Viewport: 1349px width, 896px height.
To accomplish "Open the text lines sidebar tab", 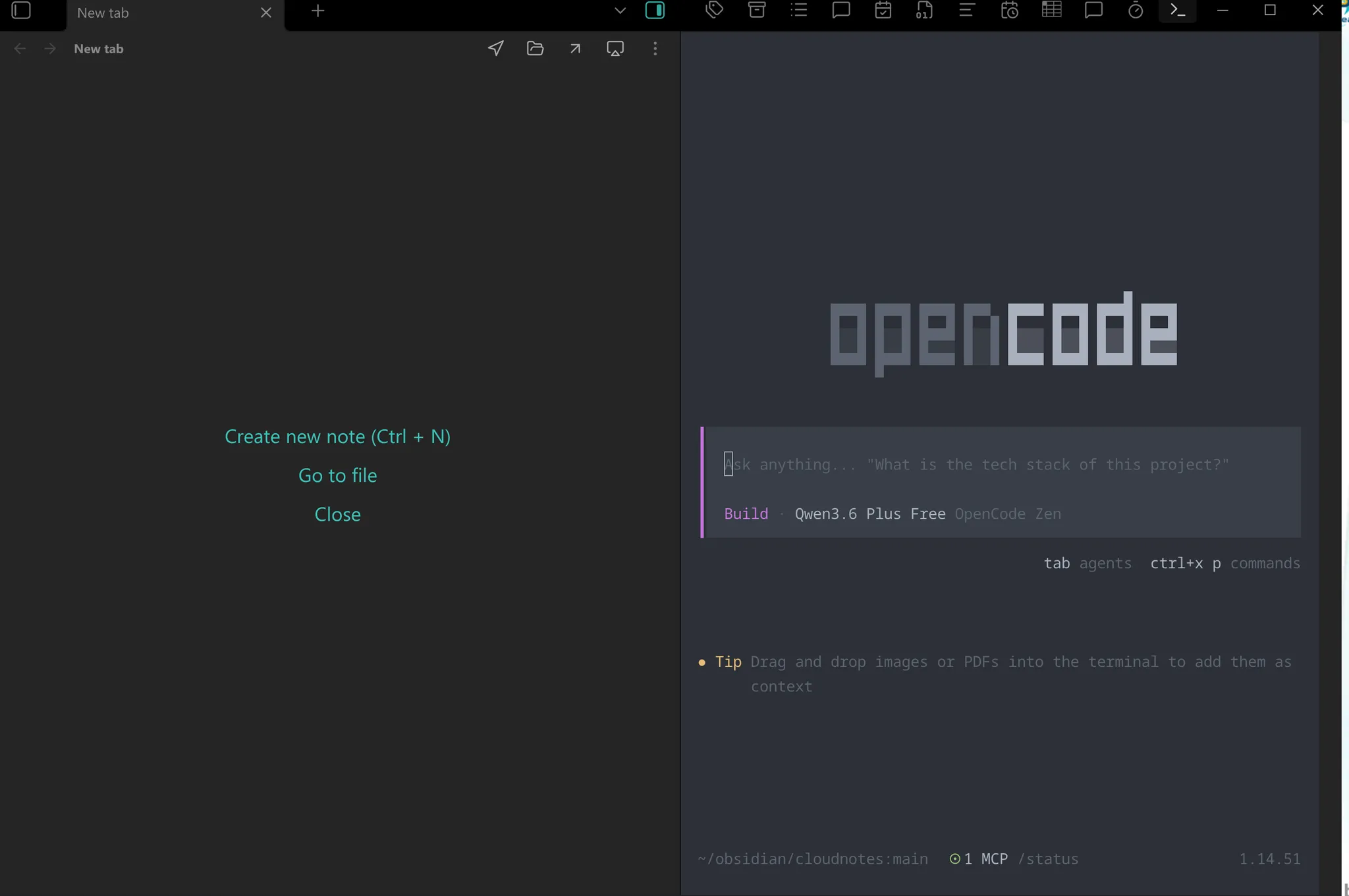I will click(x=967, y=10).
